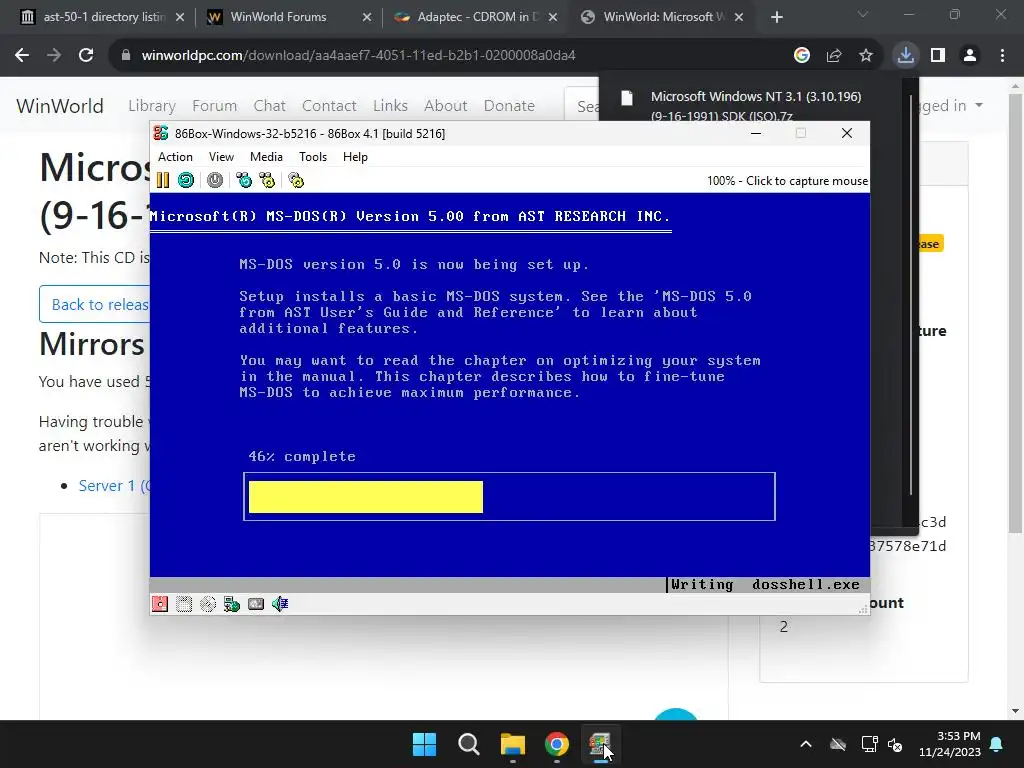Click the teal hard reset icon
The height and width of the screenshot is (768, 1024).
click(186, 180)
